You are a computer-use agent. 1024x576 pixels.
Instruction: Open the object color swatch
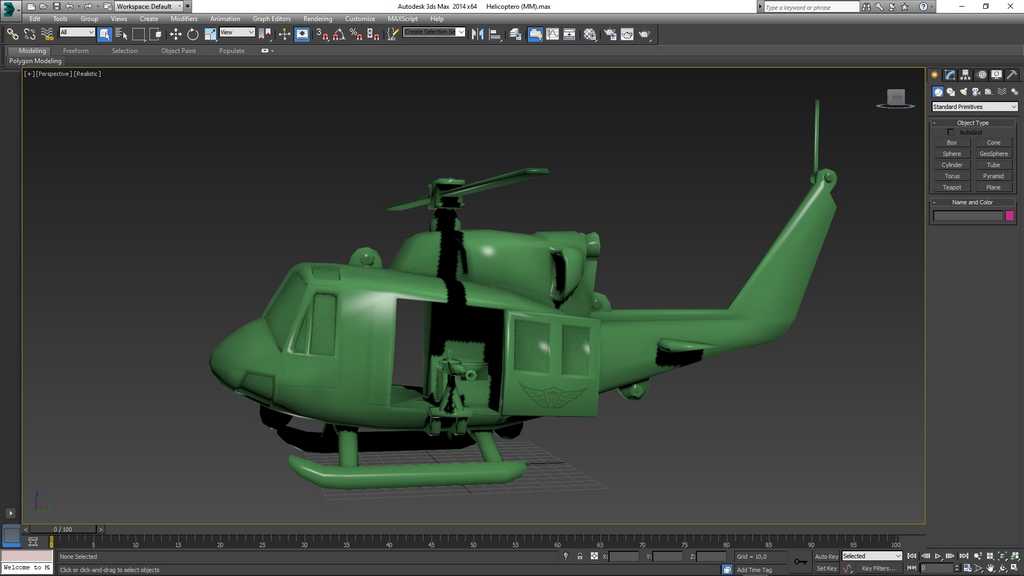click(x=1008, y=215)
